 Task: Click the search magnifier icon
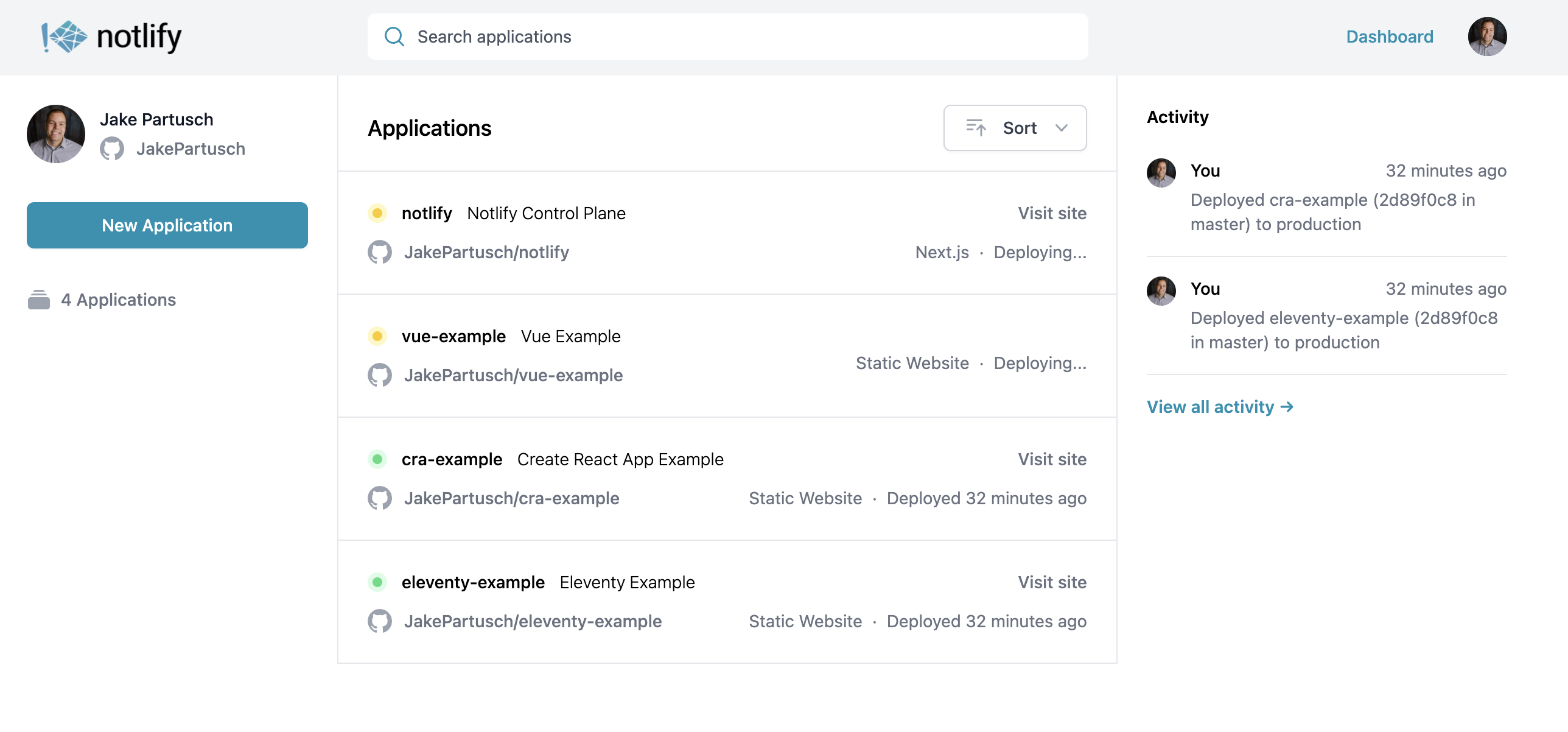click(x=394, y=37)
